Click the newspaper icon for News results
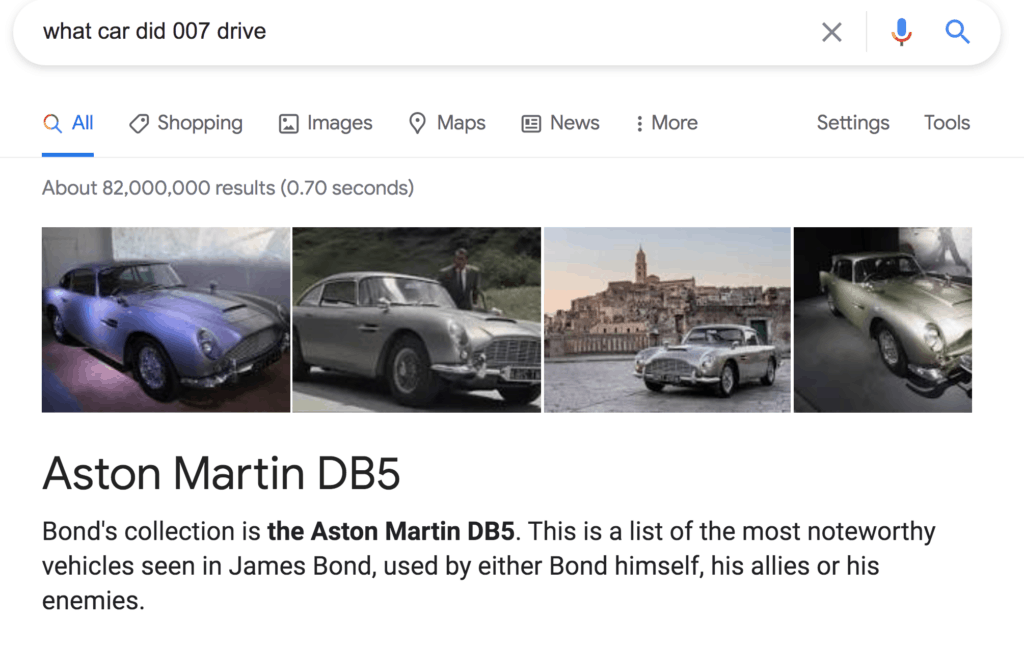 click(531, 123)
